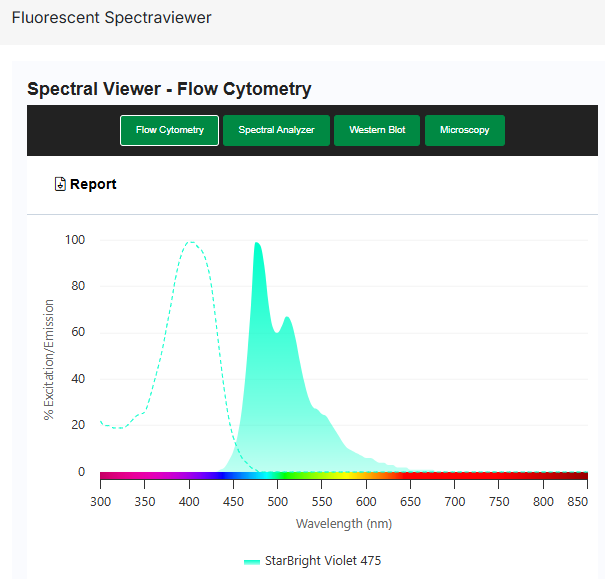Open the Spectral Analyzer tab
605x579 pixels.
[276, 130]
